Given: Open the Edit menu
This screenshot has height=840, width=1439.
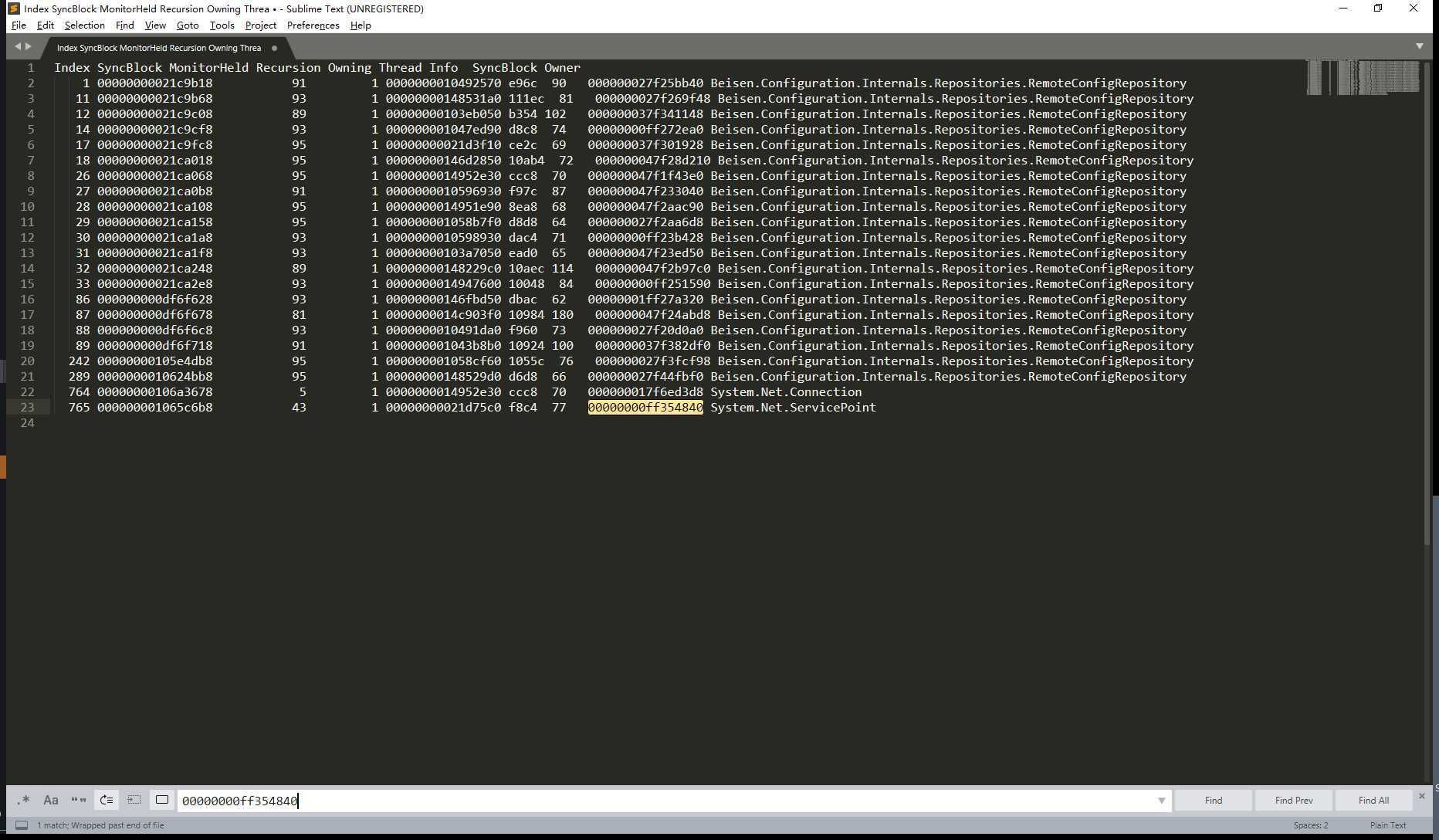Looking at the screenshot, I should pos(46,25).
